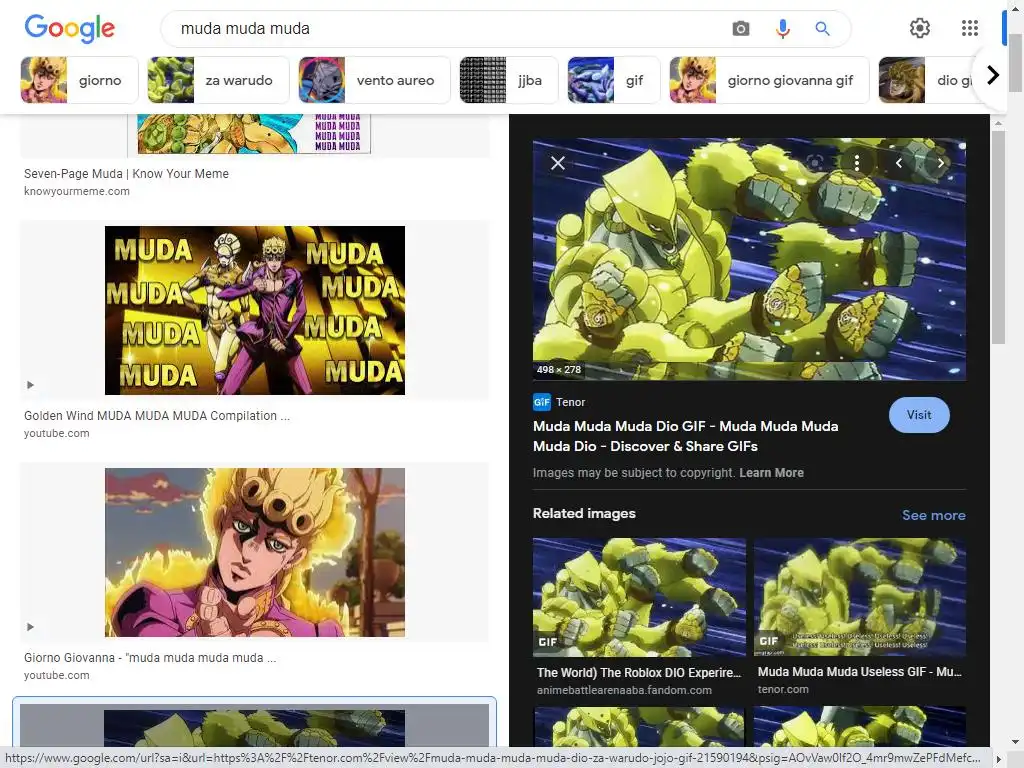The width and height of the screenshot is (1024, 768).
Task: Click See more related images
Action: (x=933, y=515)
